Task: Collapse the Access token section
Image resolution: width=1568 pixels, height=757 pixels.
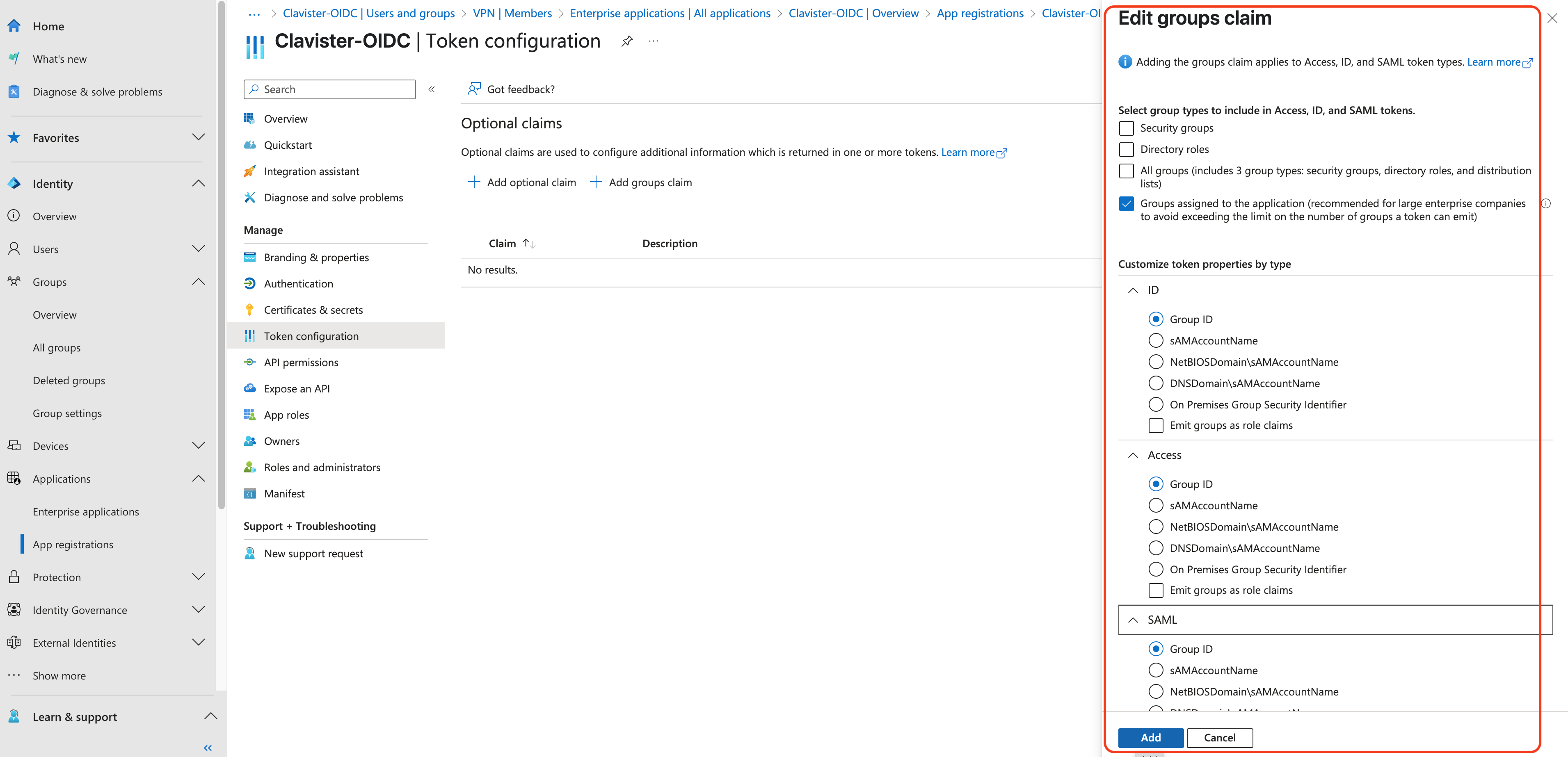Action: tap(1133, 455)
